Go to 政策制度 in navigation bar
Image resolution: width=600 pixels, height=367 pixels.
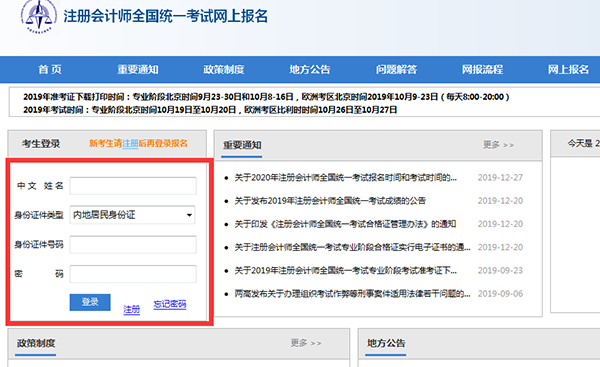tap(223, 69)
